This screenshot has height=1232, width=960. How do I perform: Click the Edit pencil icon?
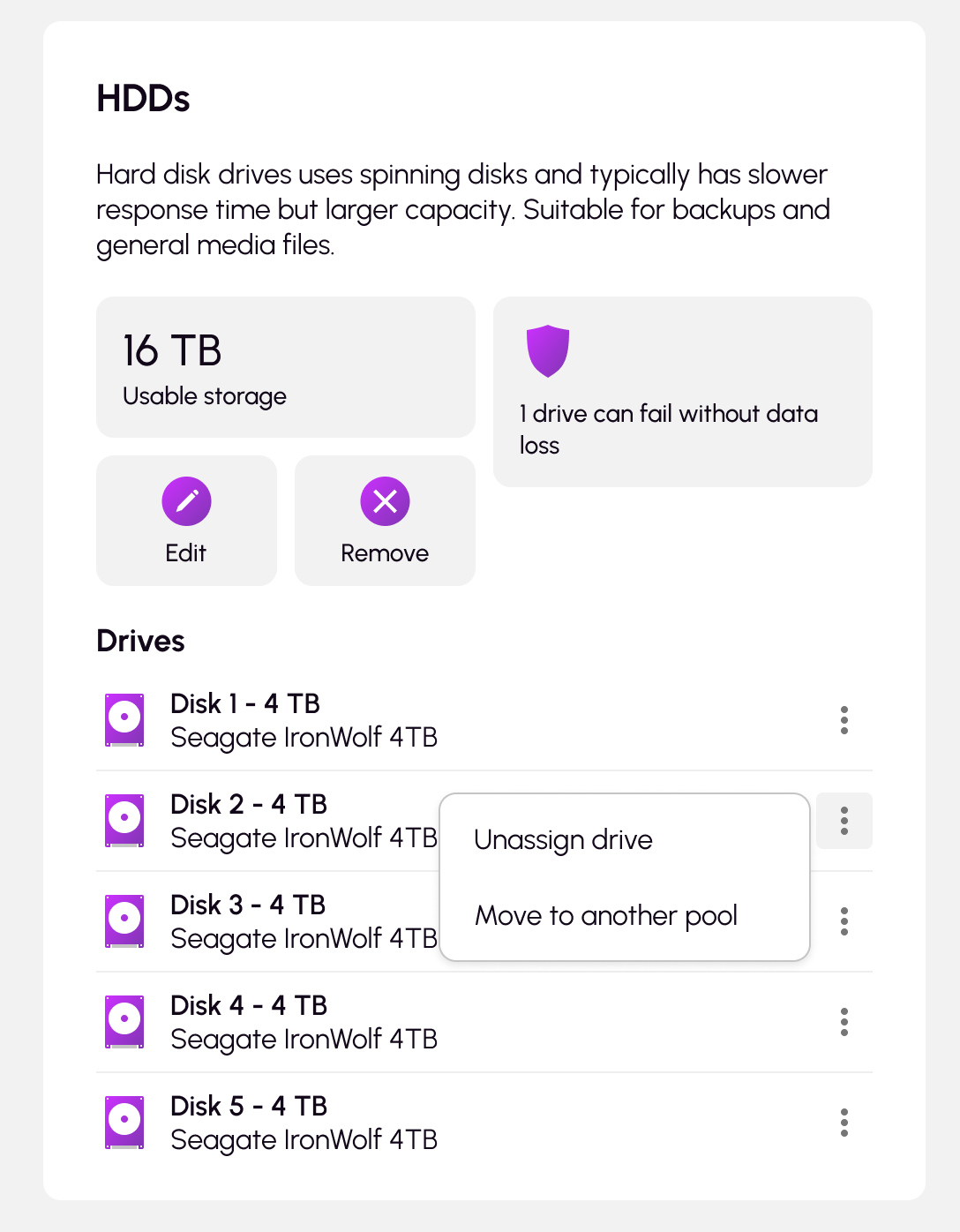click(186, 501)
